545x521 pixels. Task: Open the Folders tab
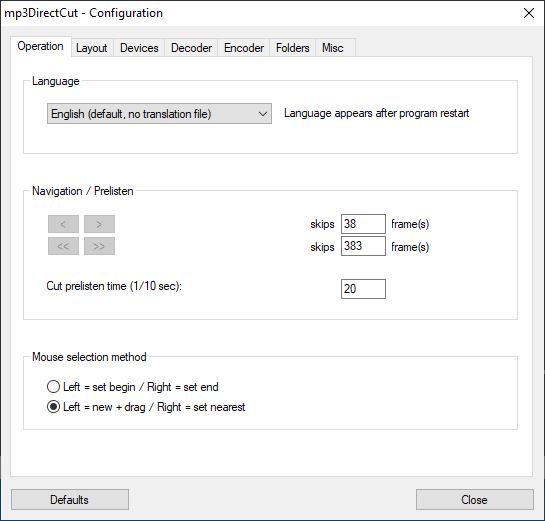[292, 48]
